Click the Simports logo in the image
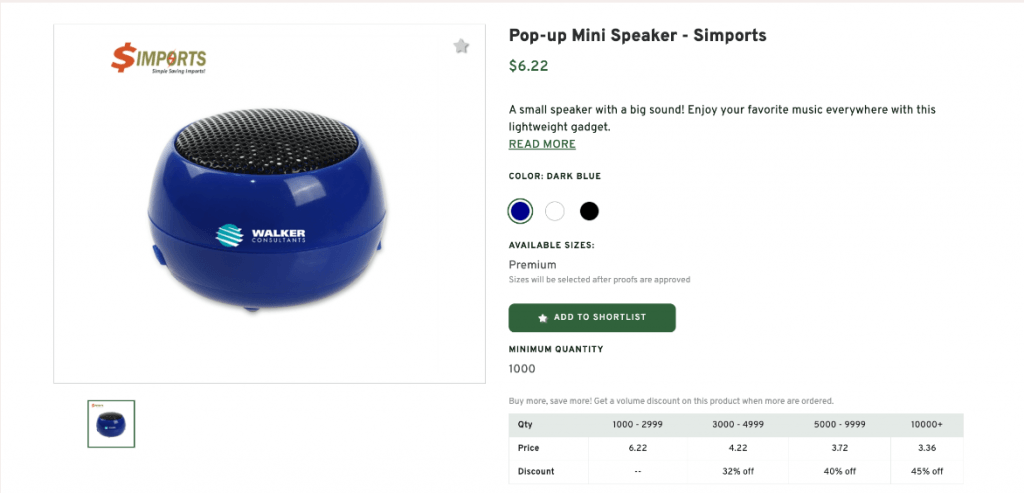Screen dimensions: 1024x493 coord(159,58)
